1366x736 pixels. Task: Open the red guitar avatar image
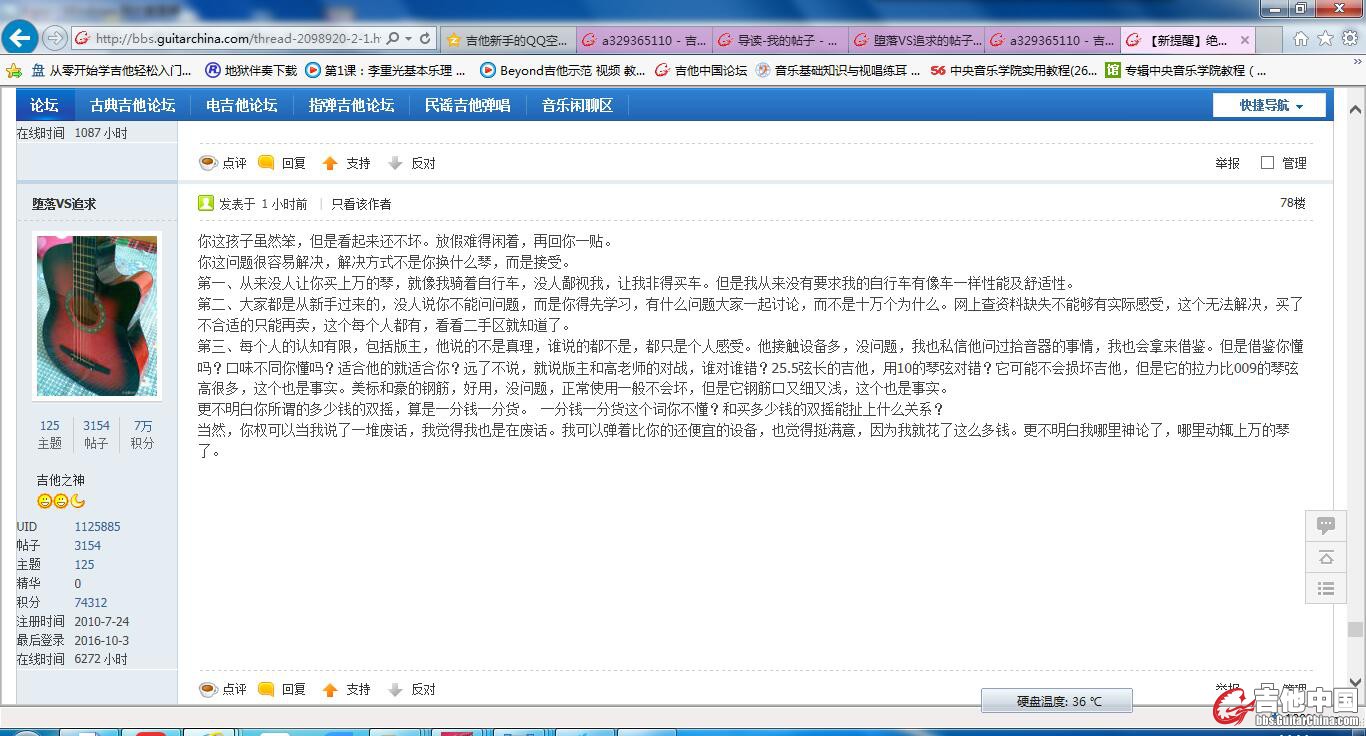tap(97, 316)
